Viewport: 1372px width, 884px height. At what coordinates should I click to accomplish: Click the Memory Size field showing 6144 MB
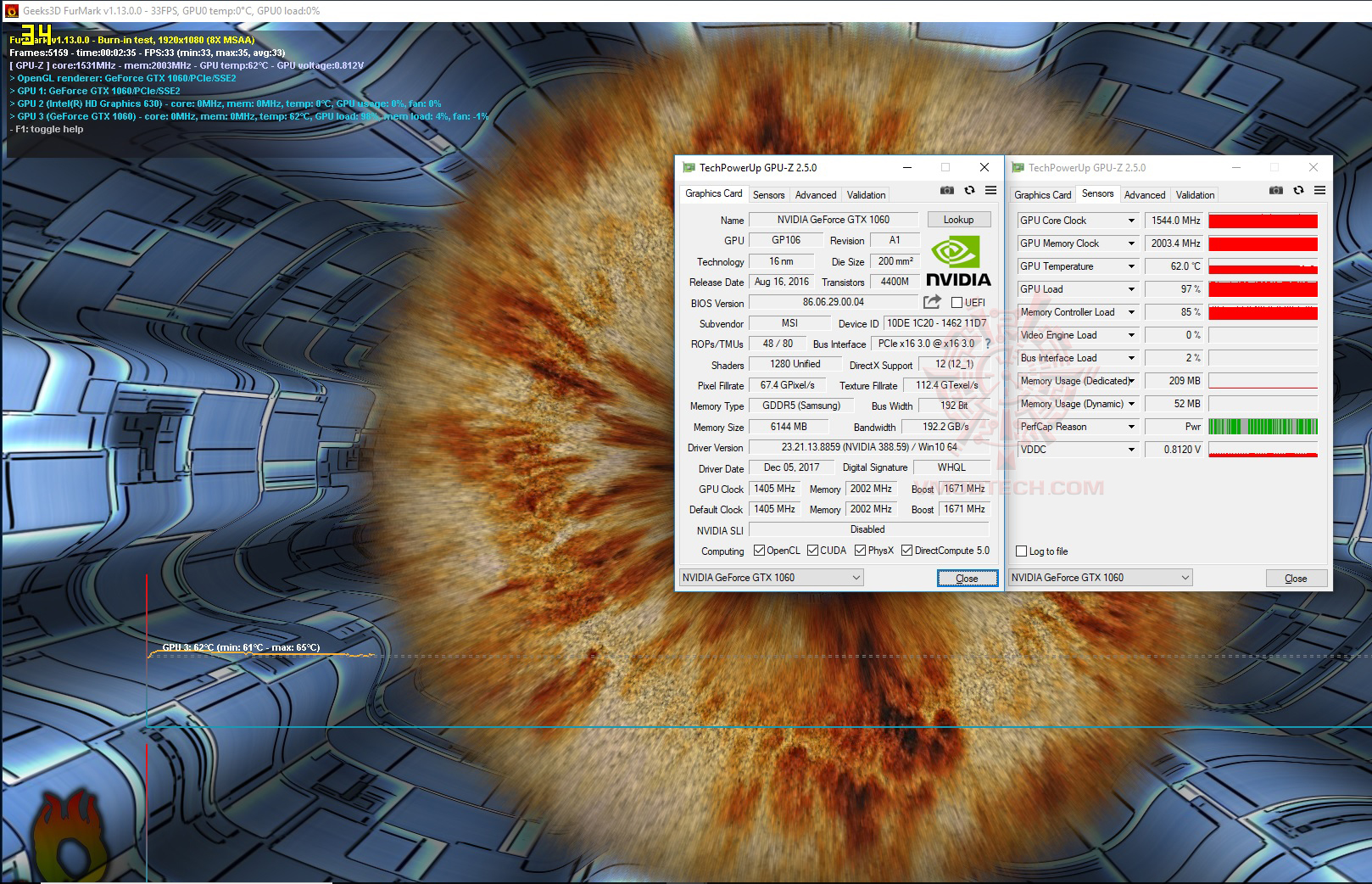[789, 427]
